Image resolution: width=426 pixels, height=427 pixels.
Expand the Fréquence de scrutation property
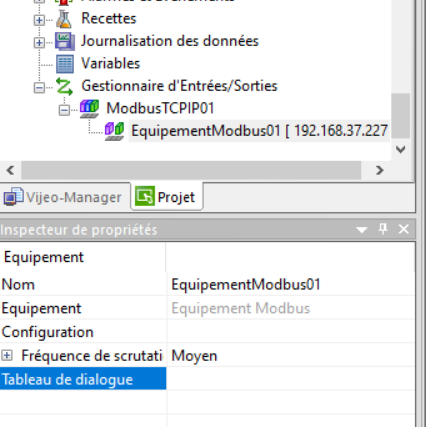tap(7, 356)
